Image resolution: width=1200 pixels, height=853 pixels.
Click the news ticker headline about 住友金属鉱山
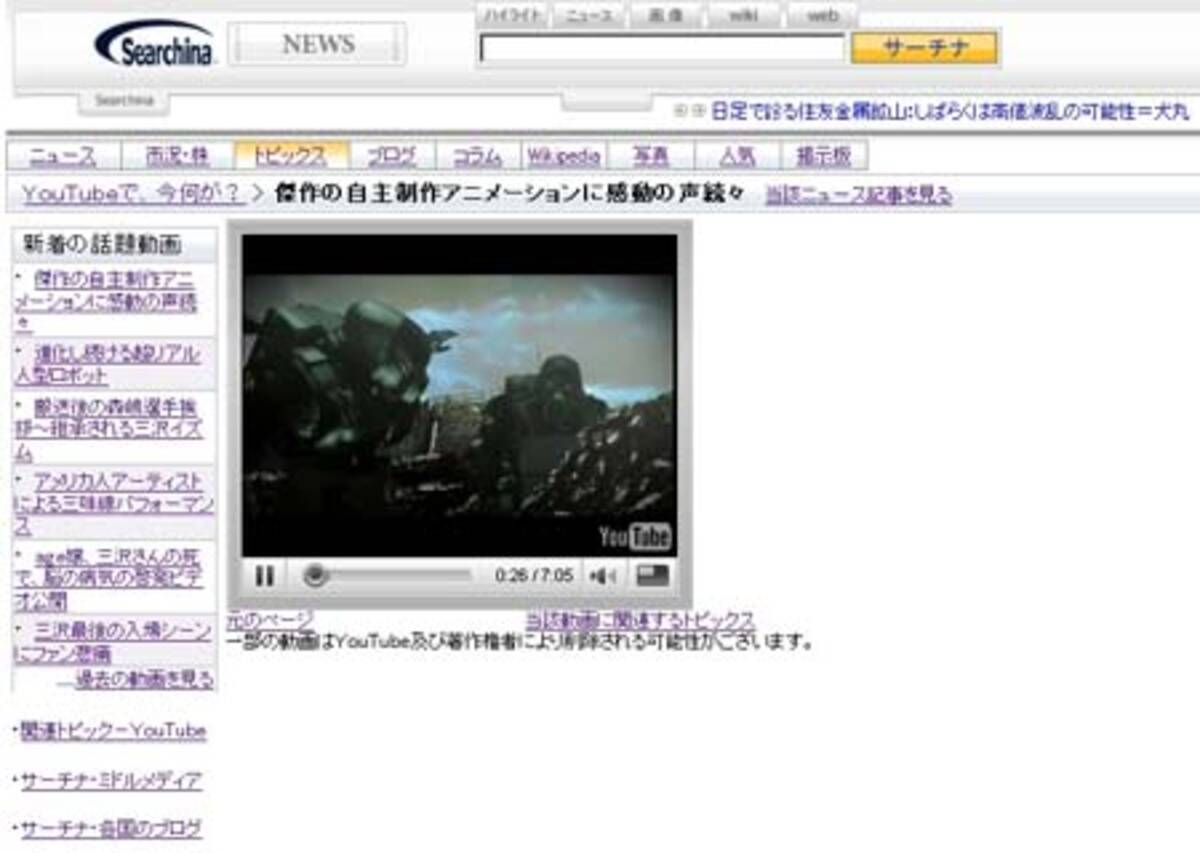[950, 111]
